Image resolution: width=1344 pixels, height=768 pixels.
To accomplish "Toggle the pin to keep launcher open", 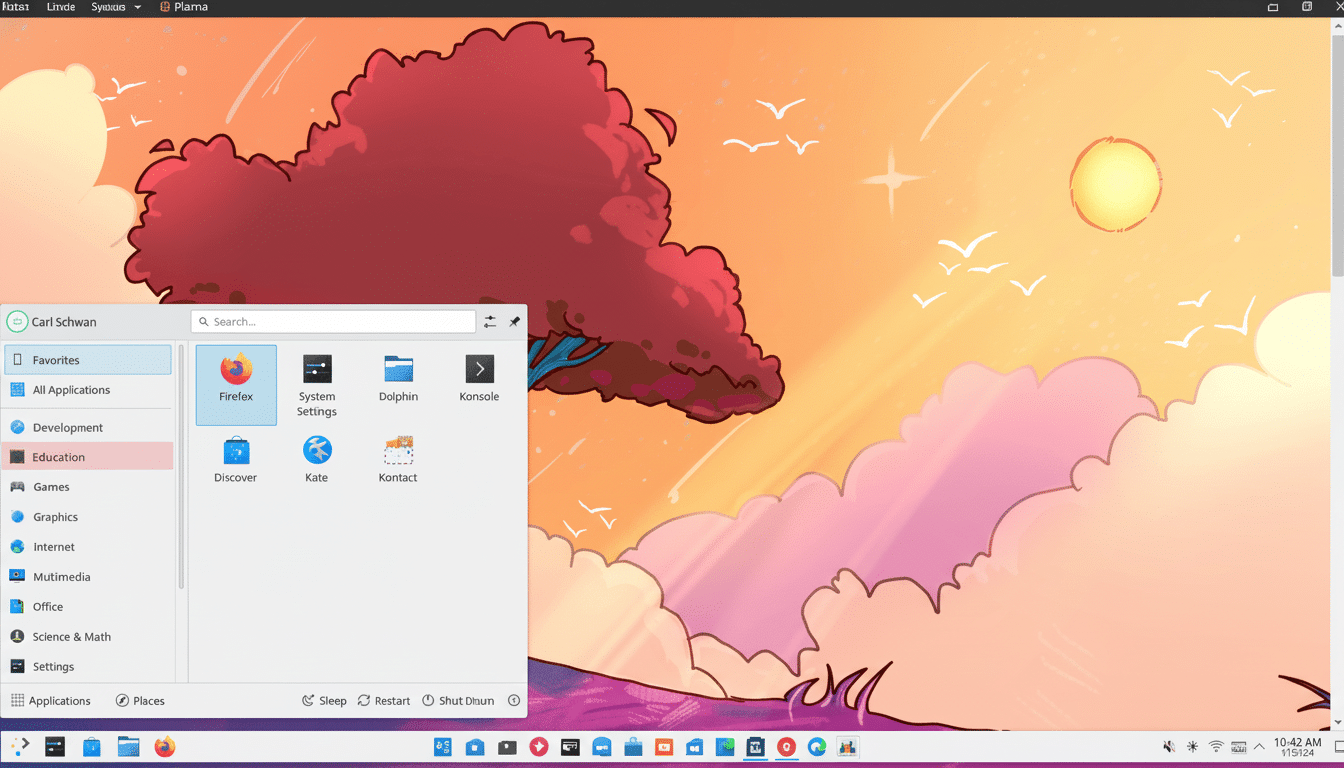I will pyautogui.click(x=514, y=321).
